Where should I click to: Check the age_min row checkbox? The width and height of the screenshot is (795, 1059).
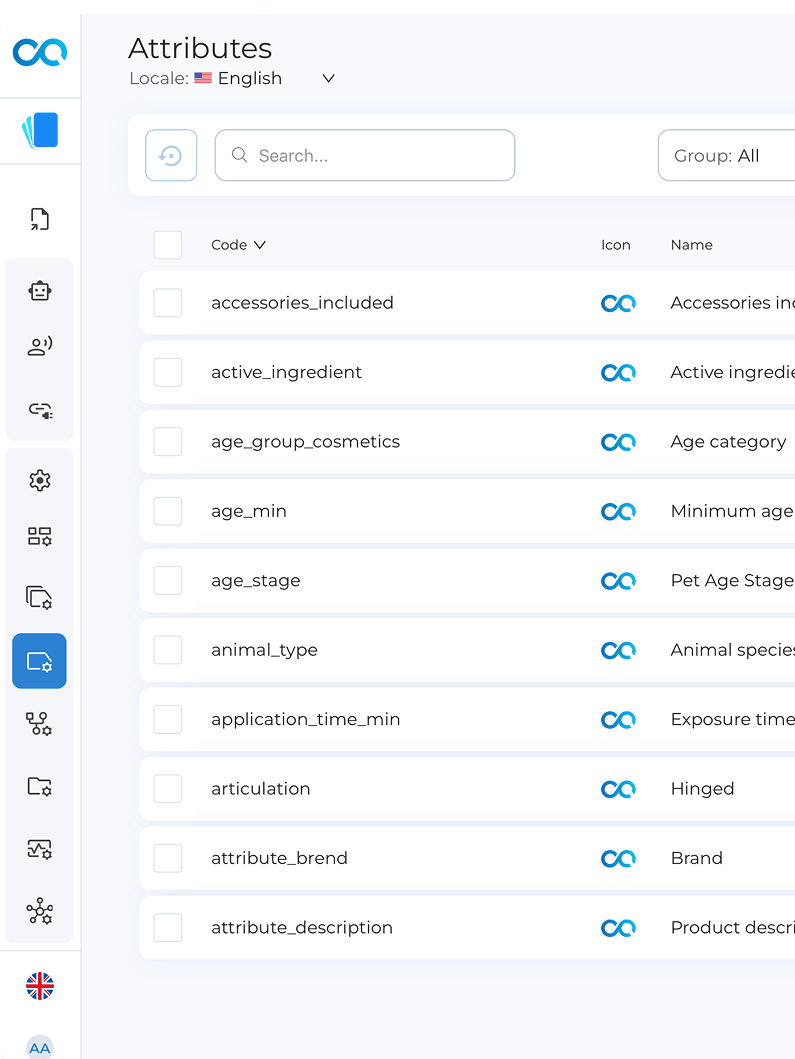pos(168,511)
